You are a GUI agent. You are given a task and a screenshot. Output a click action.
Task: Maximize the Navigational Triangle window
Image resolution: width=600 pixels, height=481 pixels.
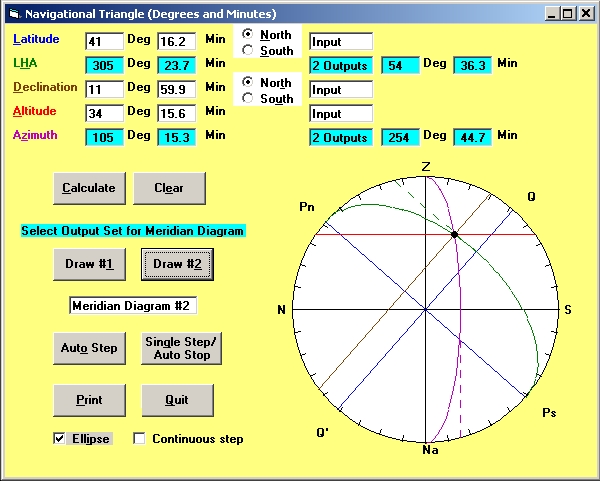[568, 14]
